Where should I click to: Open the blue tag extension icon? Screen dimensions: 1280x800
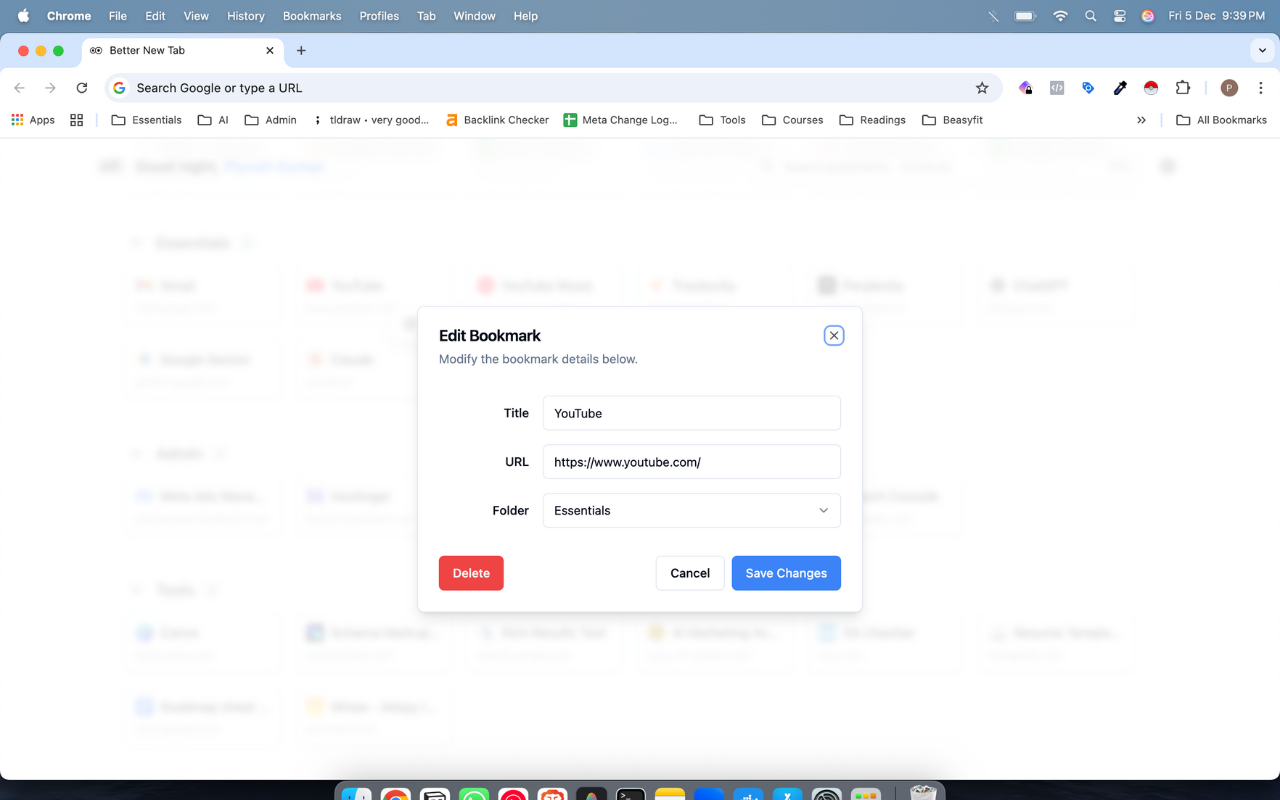(1088, 88)
